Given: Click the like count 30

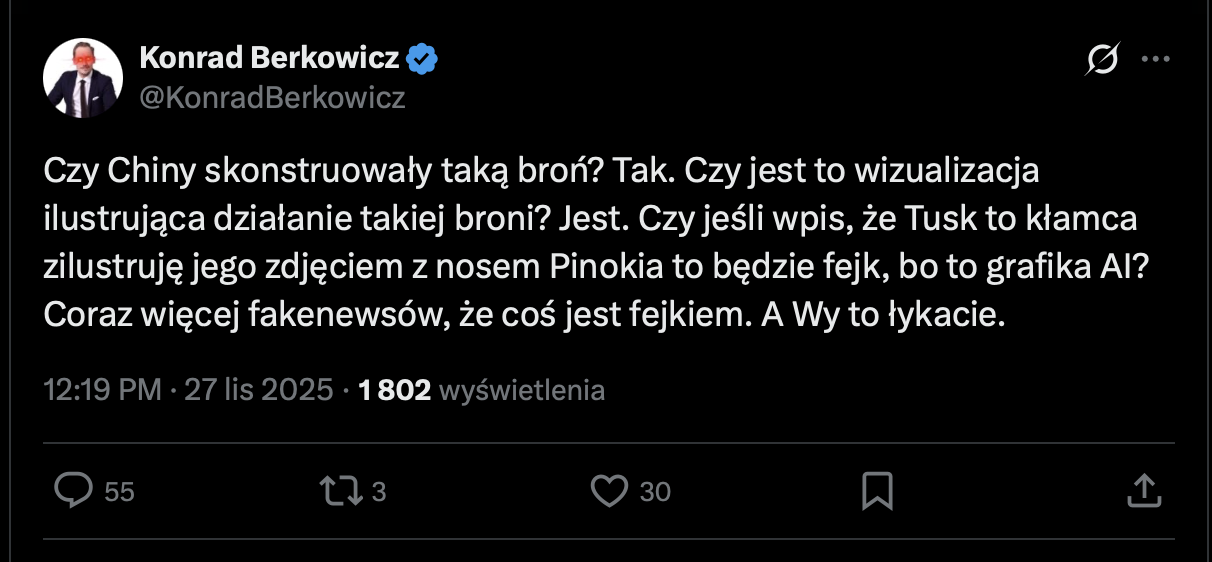Looking at the screenshot, I should click(x=655, y=492).
